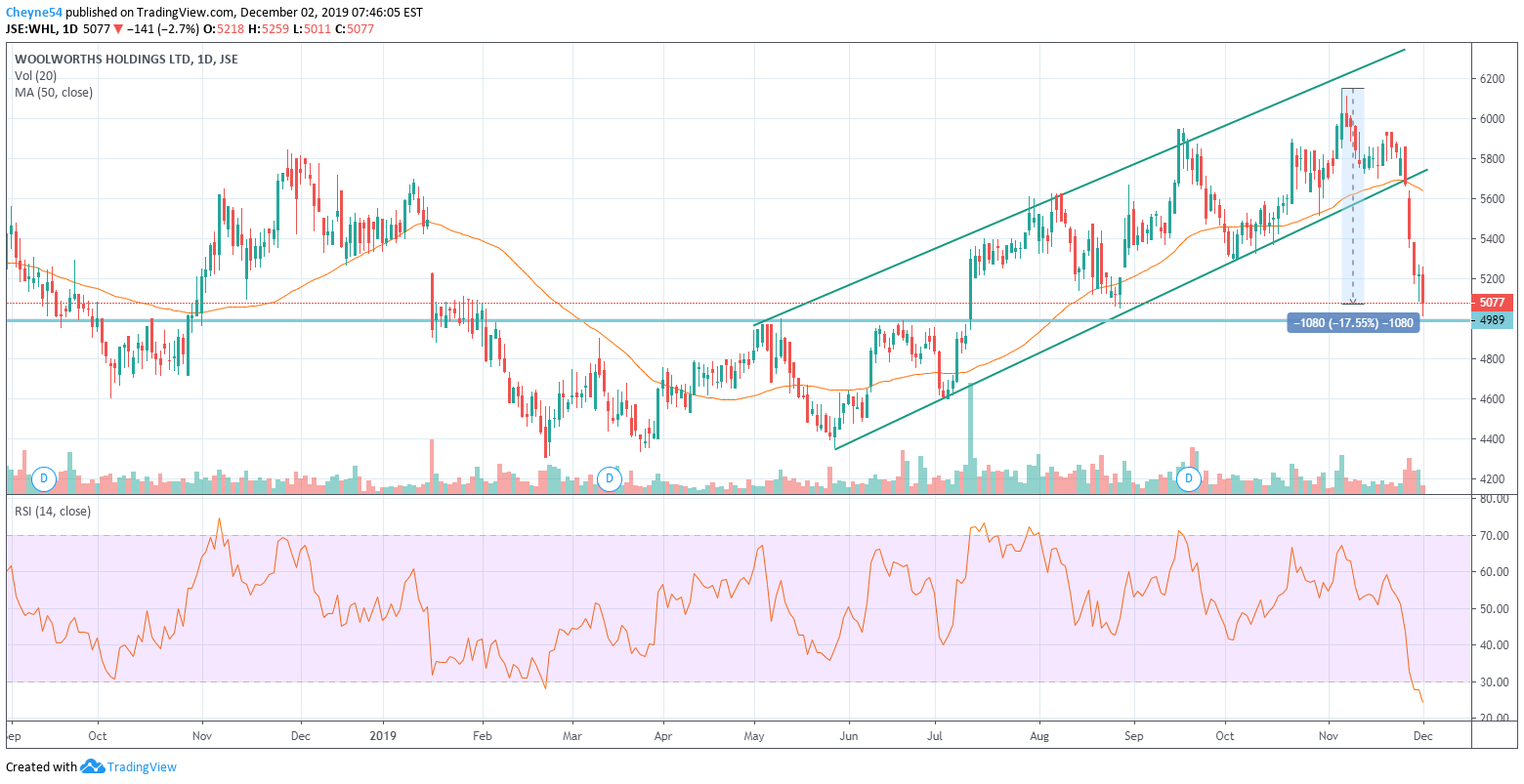Click the -141 (-2.7%) change text
1524x784 pixels.
[163, 29]
